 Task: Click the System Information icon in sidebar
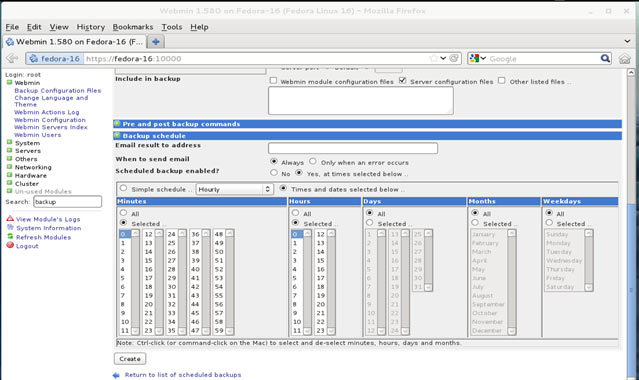pos(10,228)
